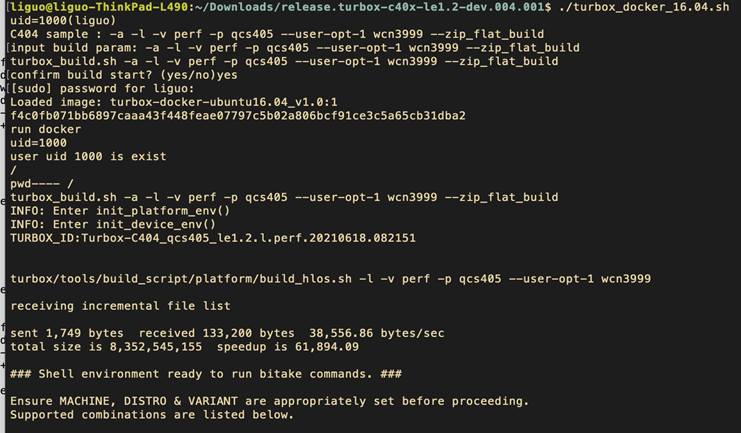Click the liguo@liguo-ThinkPad-L490 prompt text

[x=99, y=7]
